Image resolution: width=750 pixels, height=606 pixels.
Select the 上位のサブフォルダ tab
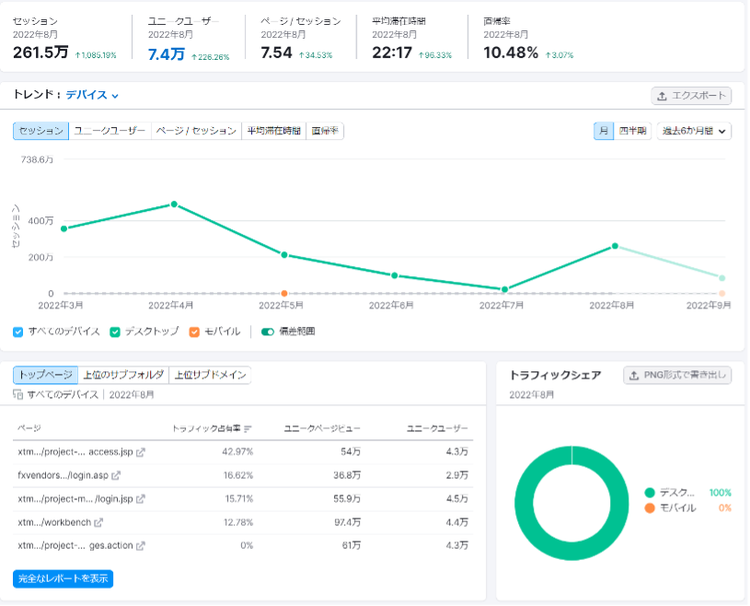coord(123,375)
